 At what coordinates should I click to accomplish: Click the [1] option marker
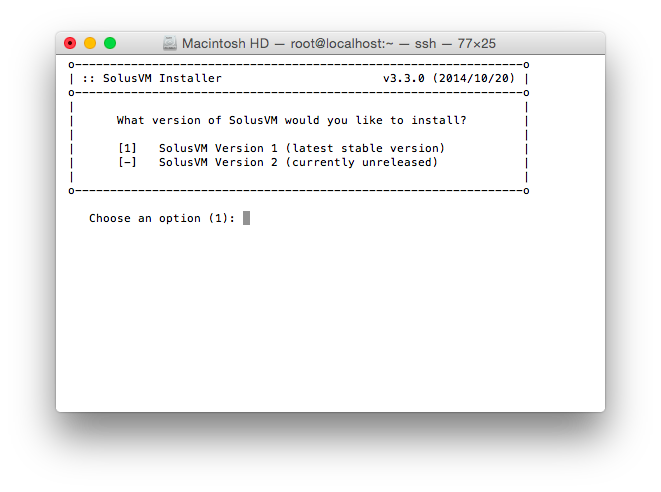pos(127,148)
